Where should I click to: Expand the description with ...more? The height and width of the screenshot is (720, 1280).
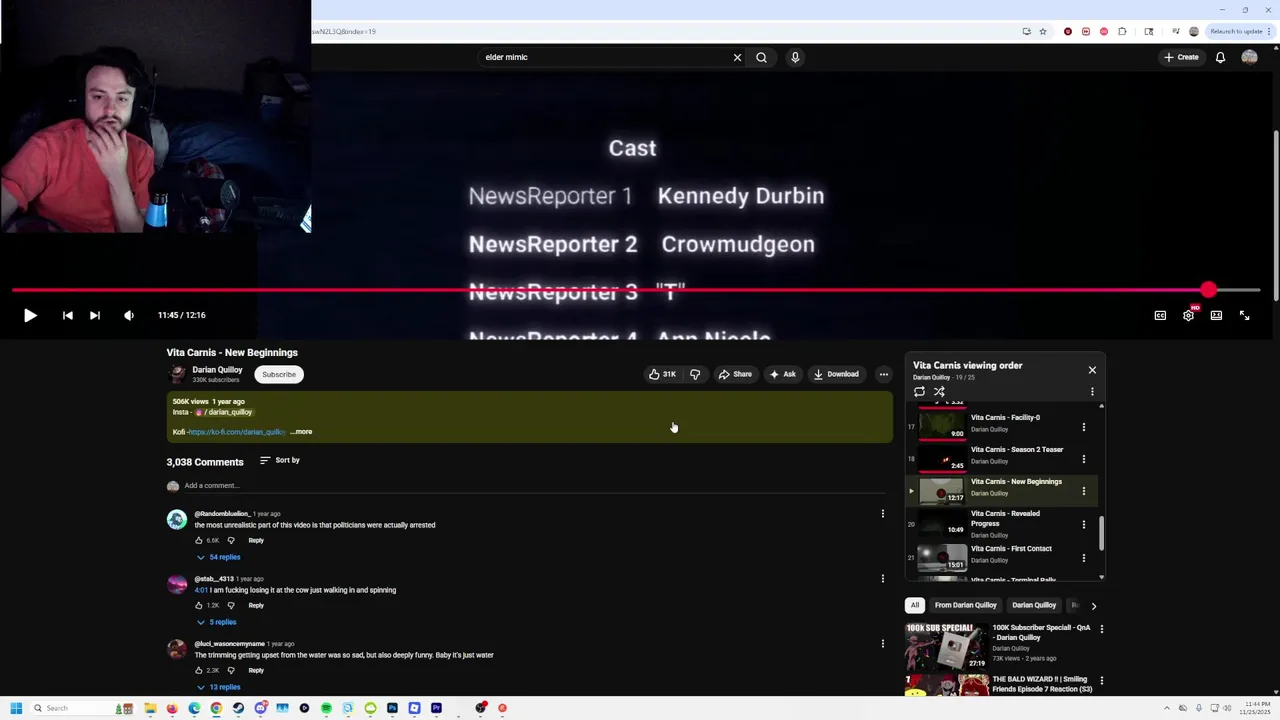click(x=301, y=432)
